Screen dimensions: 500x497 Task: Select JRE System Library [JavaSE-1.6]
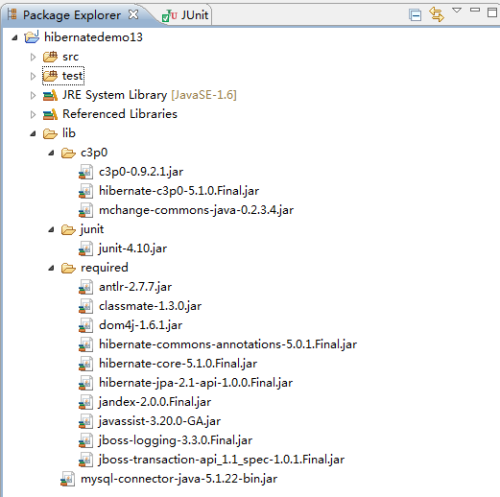click(x=149, y=95)
